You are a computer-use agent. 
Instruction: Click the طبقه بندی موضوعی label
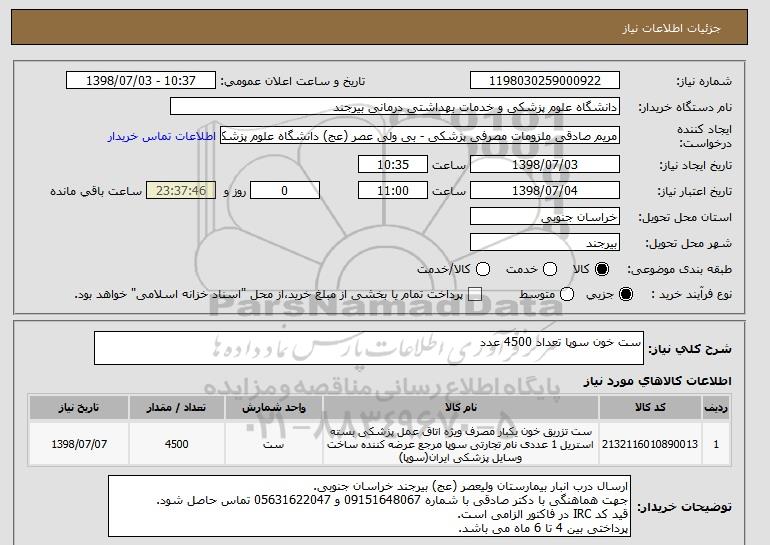coord(680,269)
